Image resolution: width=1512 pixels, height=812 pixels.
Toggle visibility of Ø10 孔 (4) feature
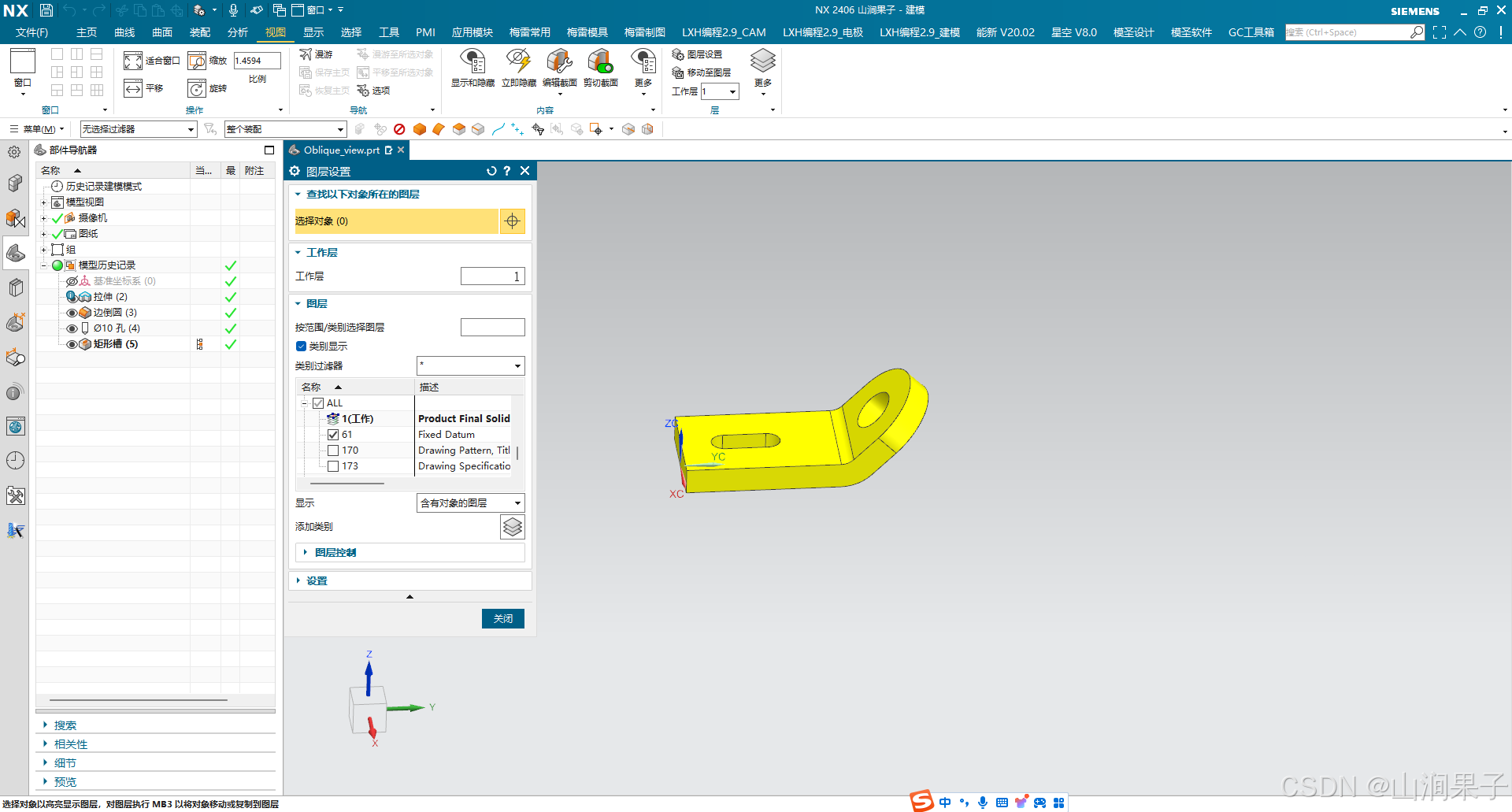(72, 328)
